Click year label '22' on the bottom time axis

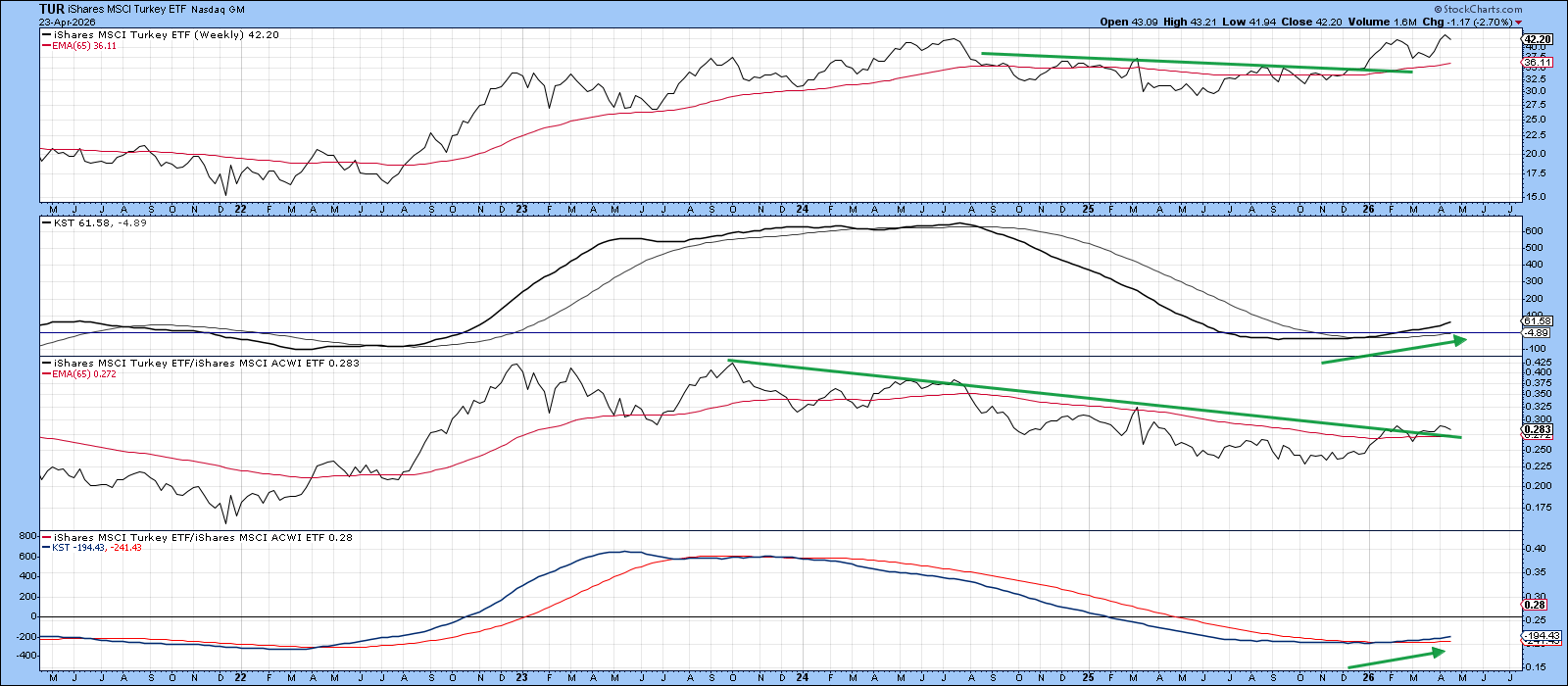[242, 677]
